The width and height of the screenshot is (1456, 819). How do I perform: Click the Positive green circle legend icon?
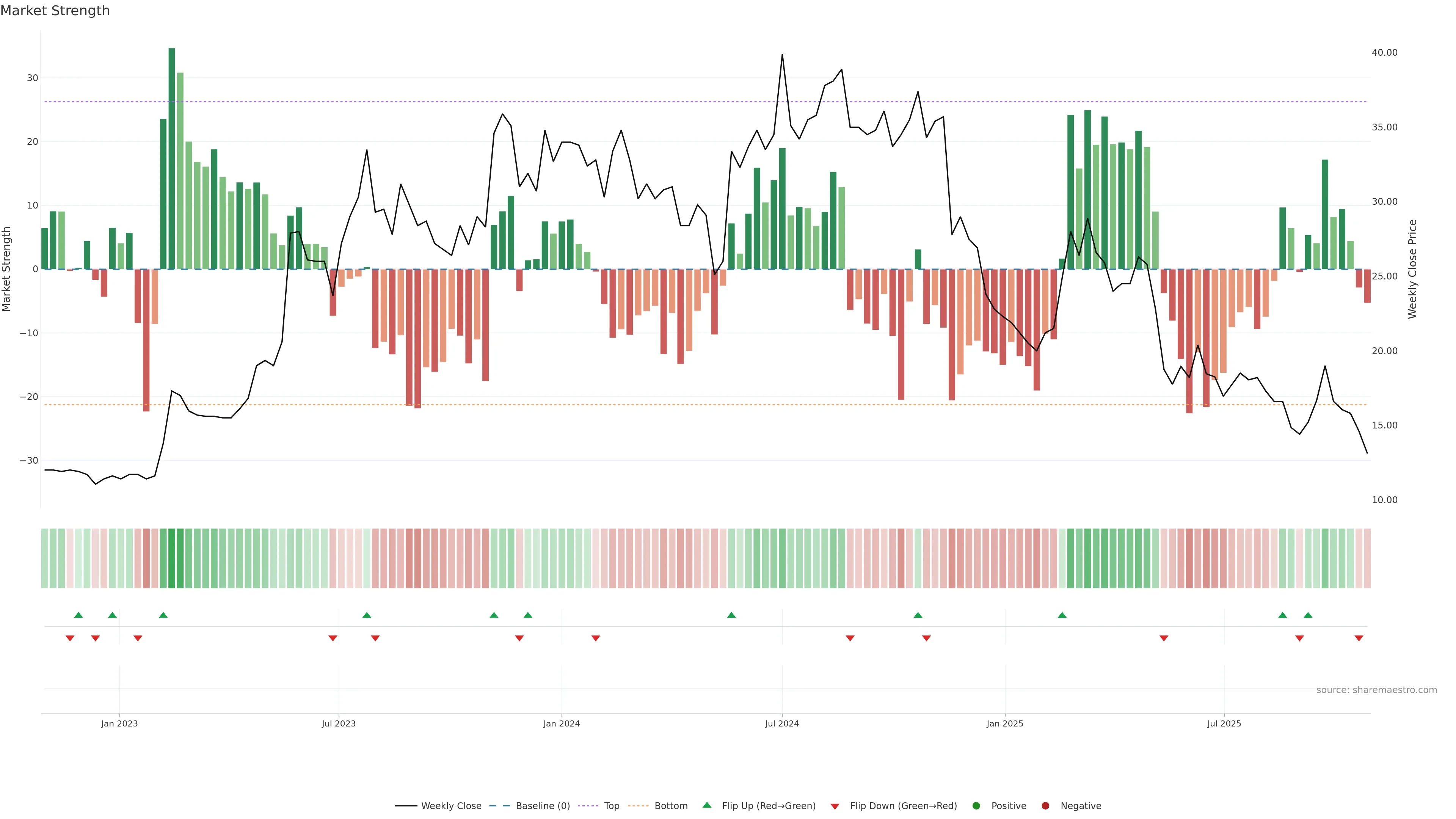(976, 805)
